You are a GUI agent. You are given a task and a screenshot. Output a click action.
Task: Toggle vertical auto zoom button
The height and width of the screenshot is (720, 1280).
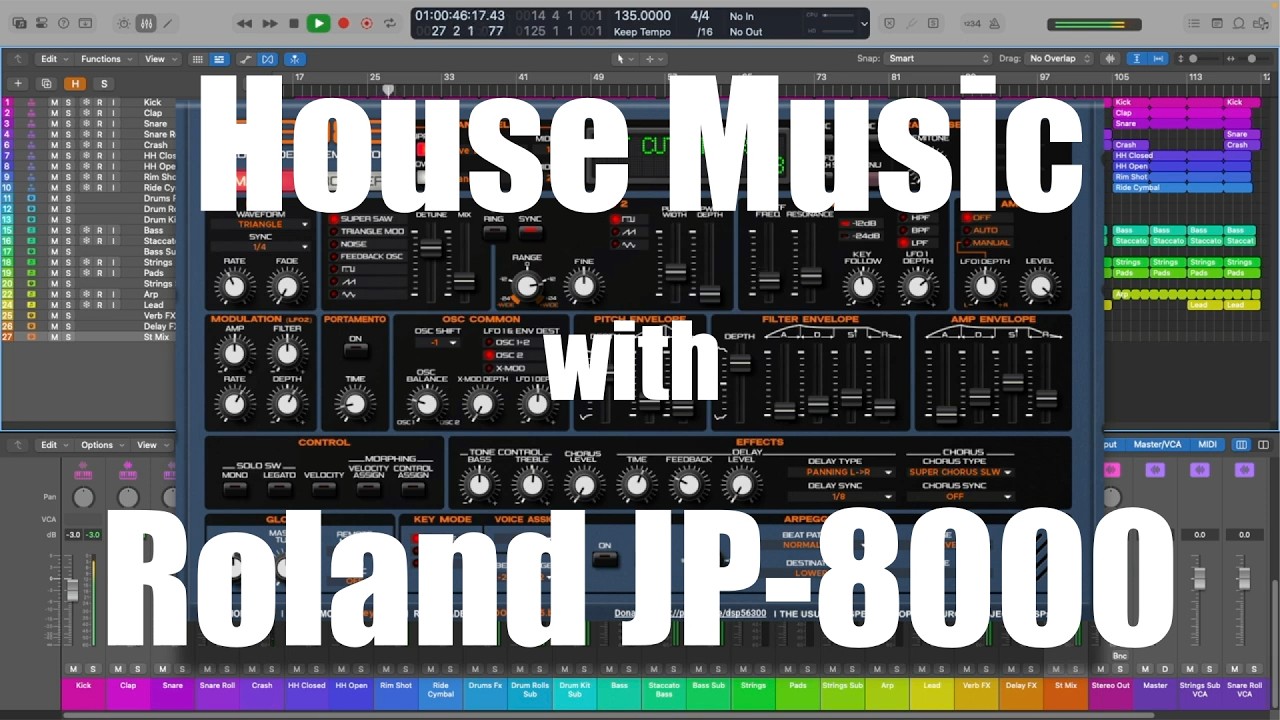(1137, 59)
